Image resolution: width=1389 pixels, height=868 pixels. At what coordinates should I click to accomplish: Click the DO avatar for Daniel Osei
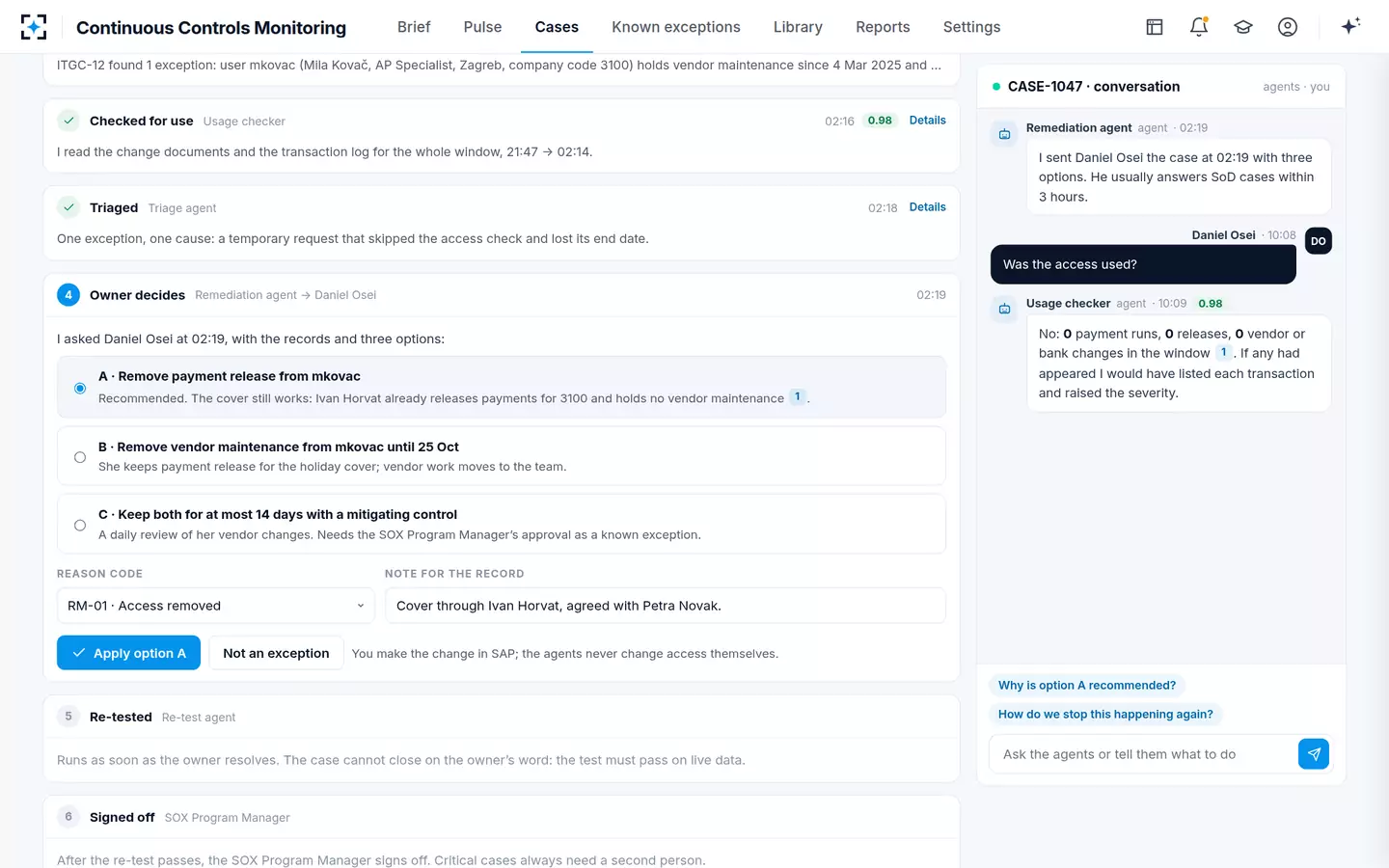[1319, 241]
